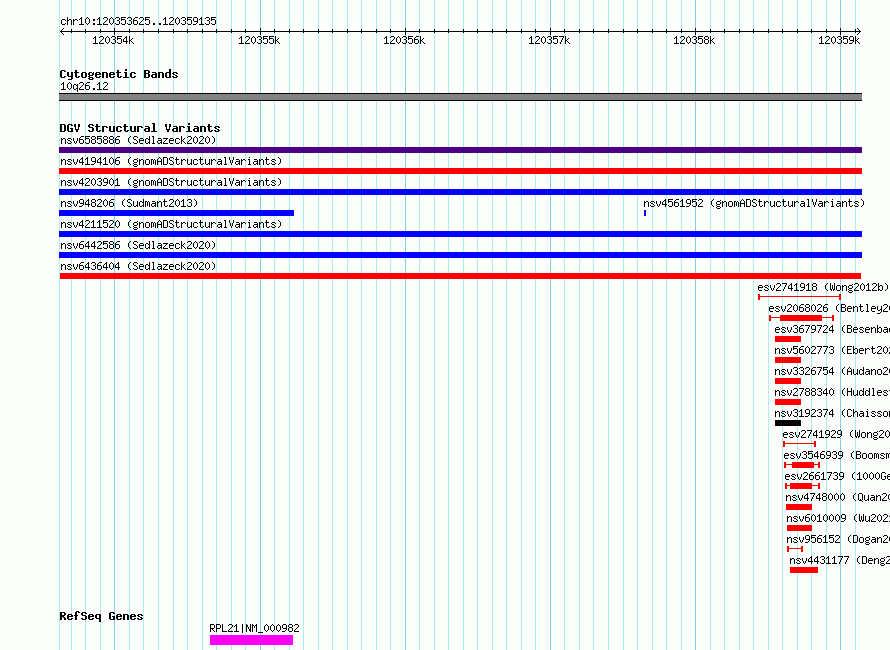Click the esv2741929 red interval line
Screen dimensions: 890x650
(x=799, y=444)
